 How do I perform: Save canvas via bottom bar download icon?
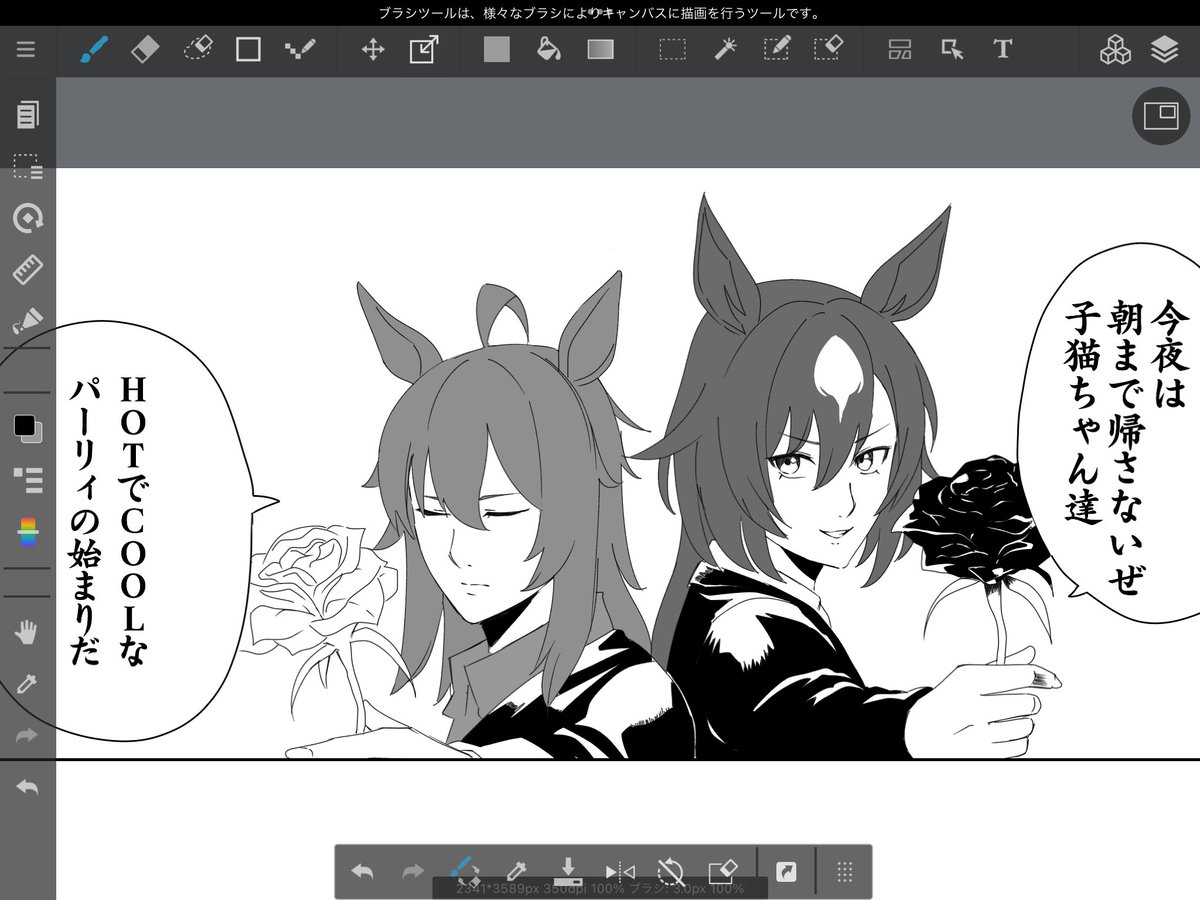pos(568,871)
